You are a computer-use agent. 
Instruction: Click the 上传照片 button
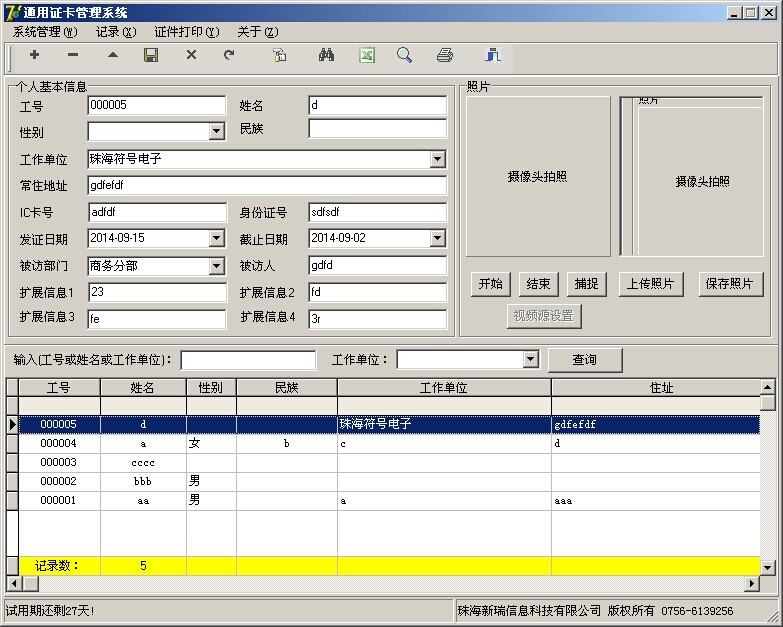click(651, 284)
